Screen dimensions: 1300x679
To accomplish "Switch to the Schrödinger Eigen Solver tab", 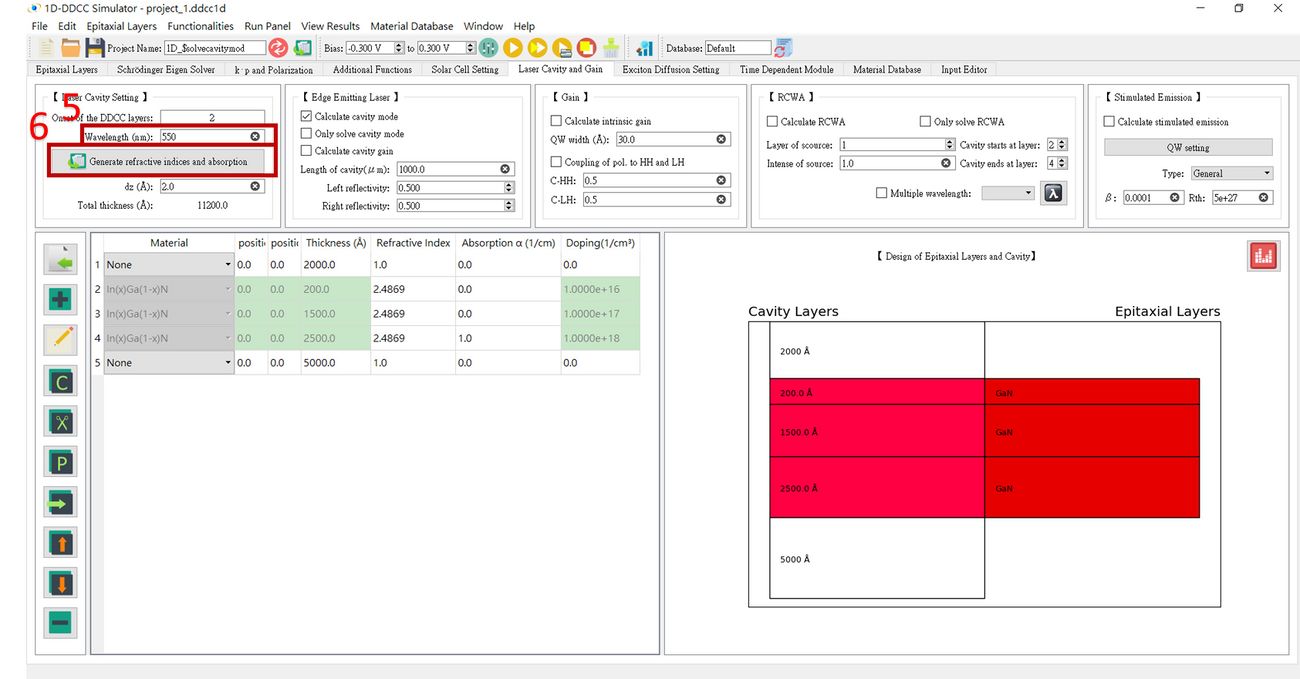I will (x=165, y=70).
